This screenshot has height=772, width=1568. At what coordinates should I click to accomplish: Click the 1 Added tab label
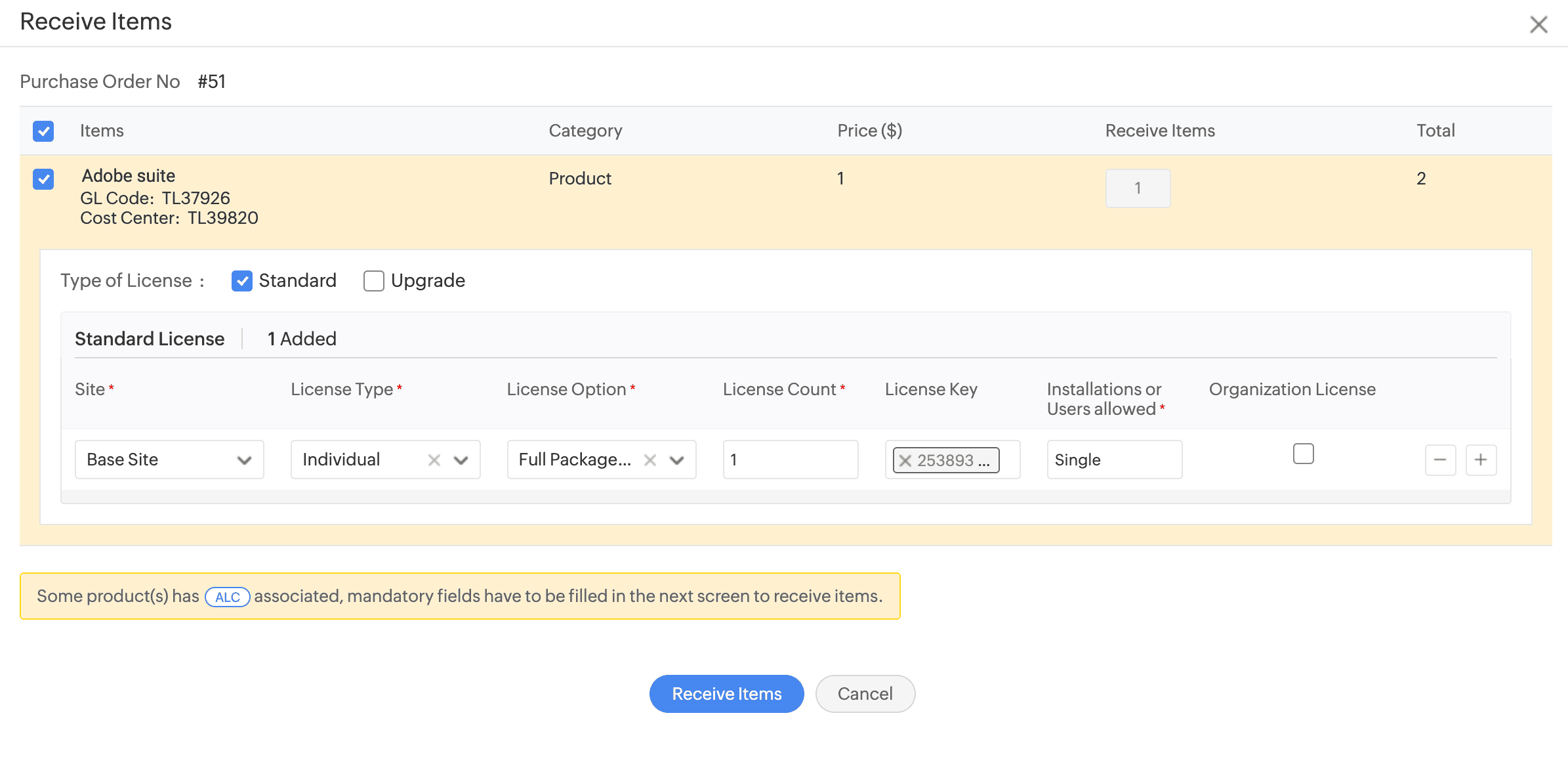302,339
